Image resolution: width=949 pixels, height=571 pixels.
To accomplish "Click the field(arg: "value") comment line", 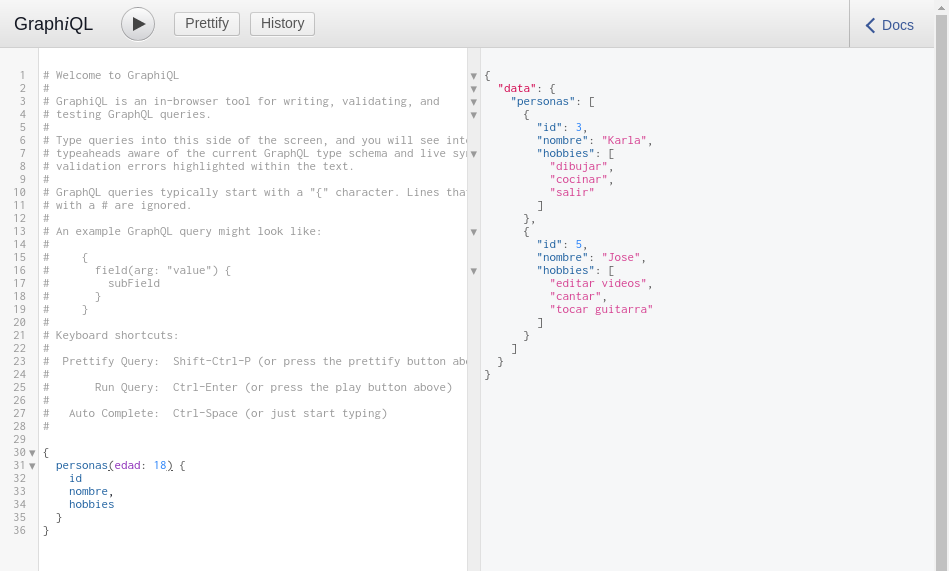I will 137,271.
